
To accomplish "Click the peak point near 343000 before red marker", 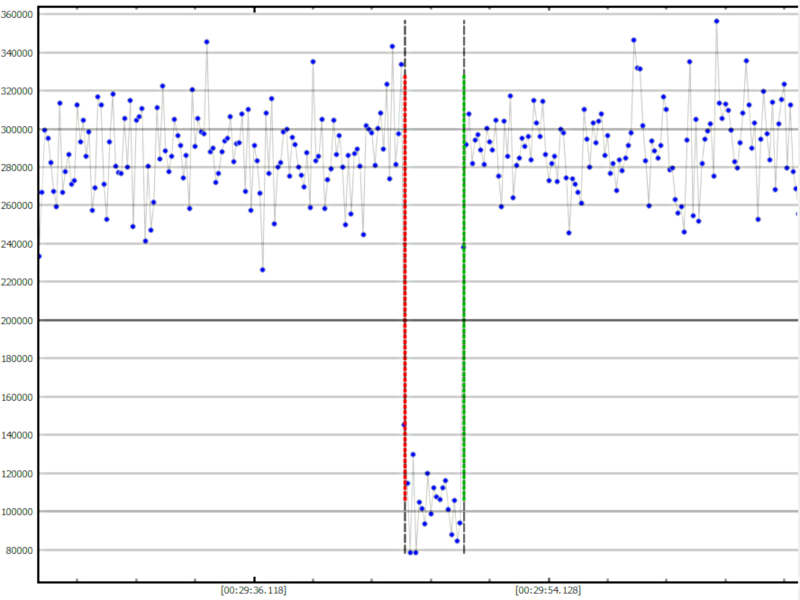I will pos(392,46).
